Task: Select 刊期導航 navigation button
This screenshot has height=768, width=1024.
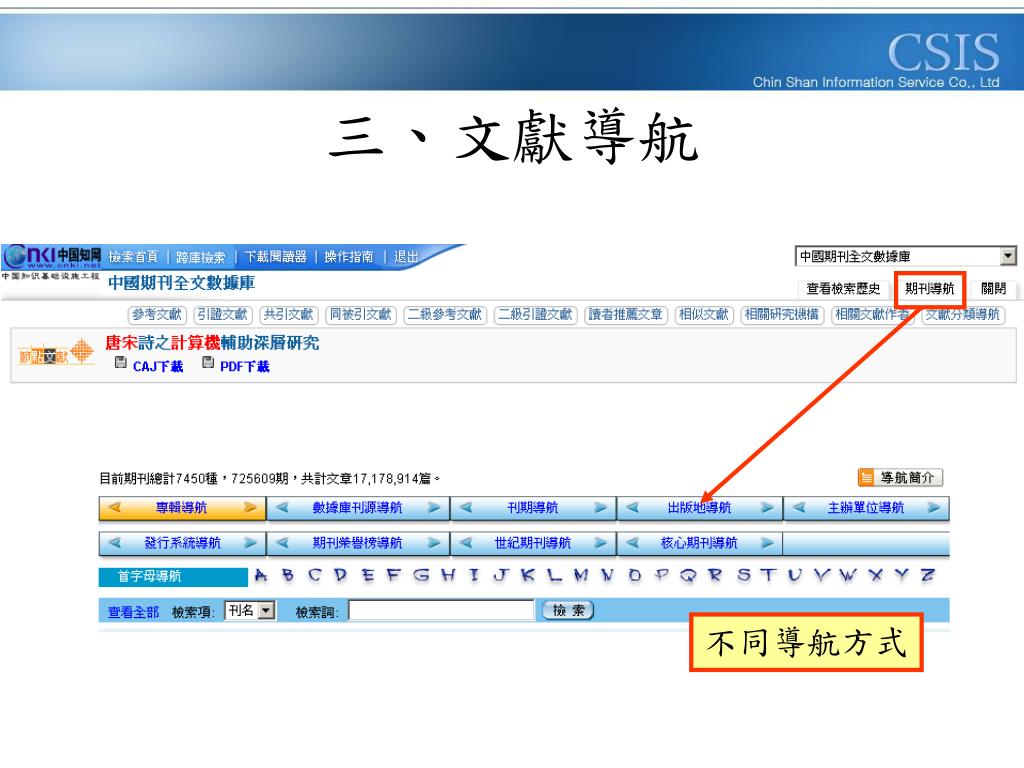Action: click(x=533, y=508)
